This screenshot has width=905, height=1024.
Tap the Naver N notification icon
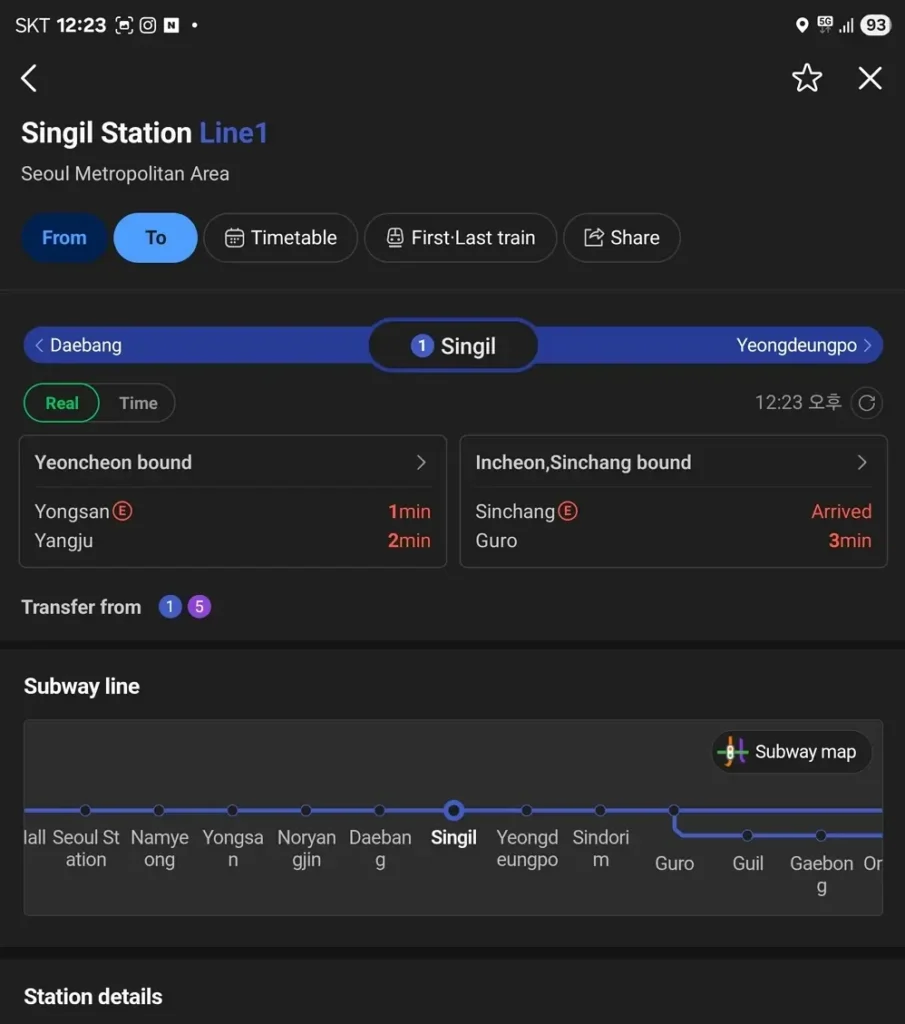point(171,25)
